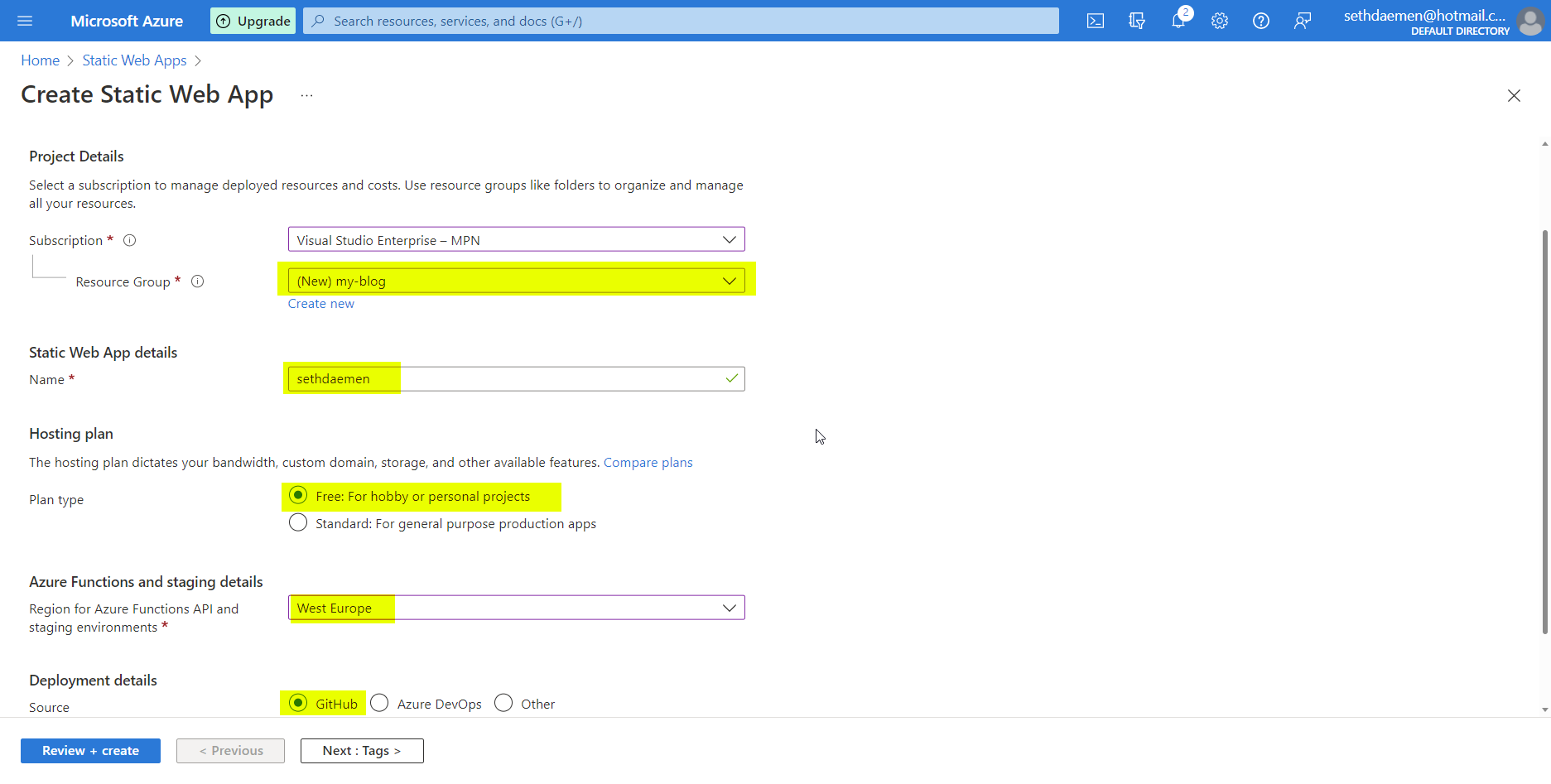The height and width of the screenshot is (784, 1551).
Task: Expand the Subscription dropdown
Action: 517,239
